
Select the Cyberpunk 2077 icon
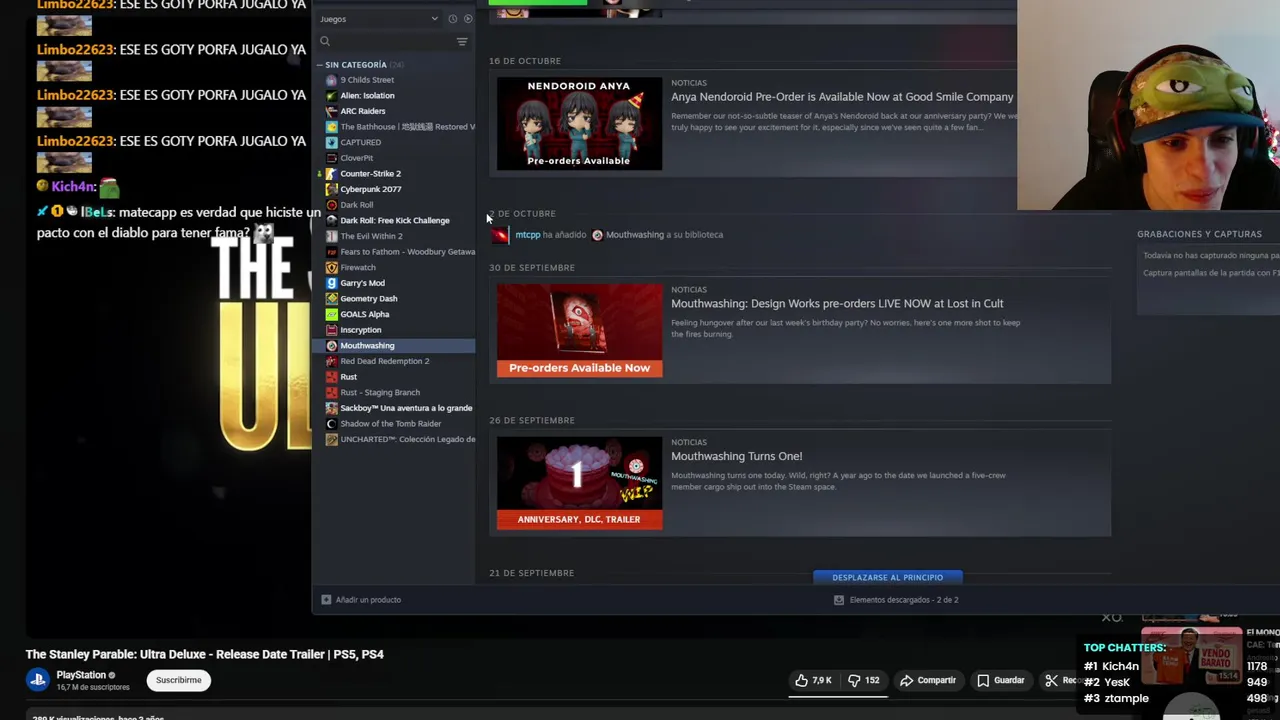[332, 189]
